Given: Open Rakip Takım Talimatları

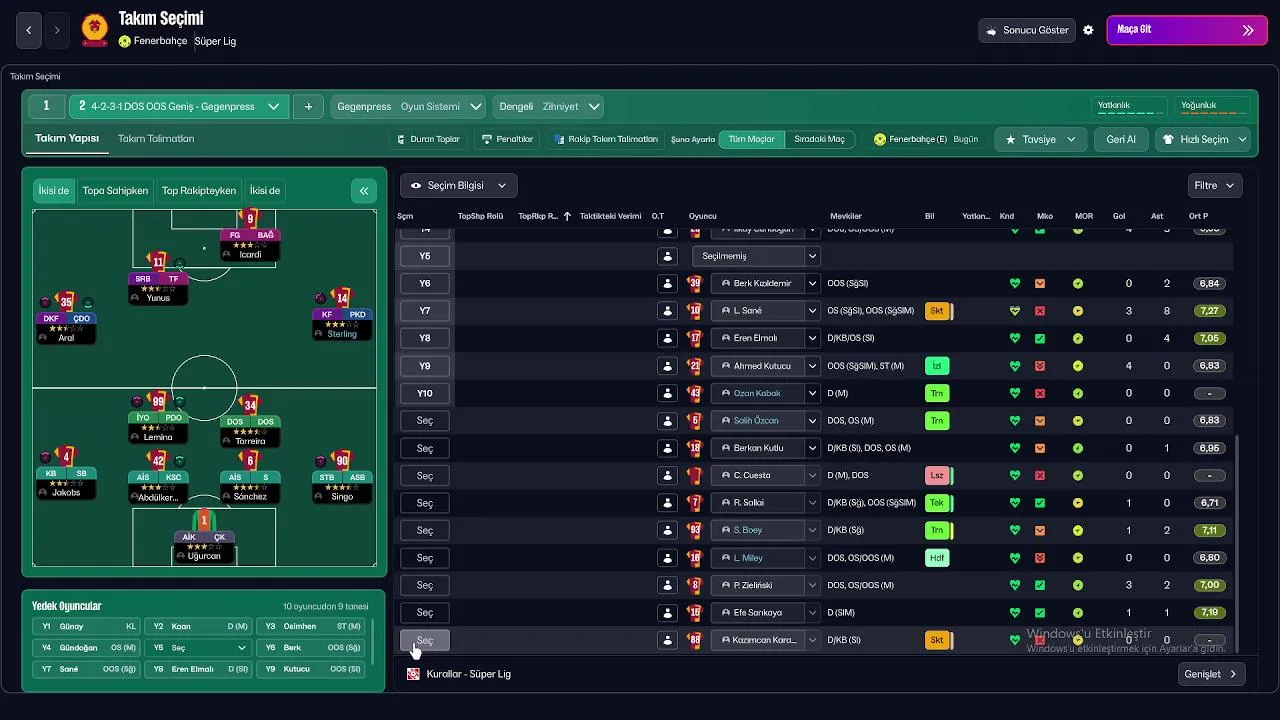Looking at the screenshot, I should (x=605, y=139).
